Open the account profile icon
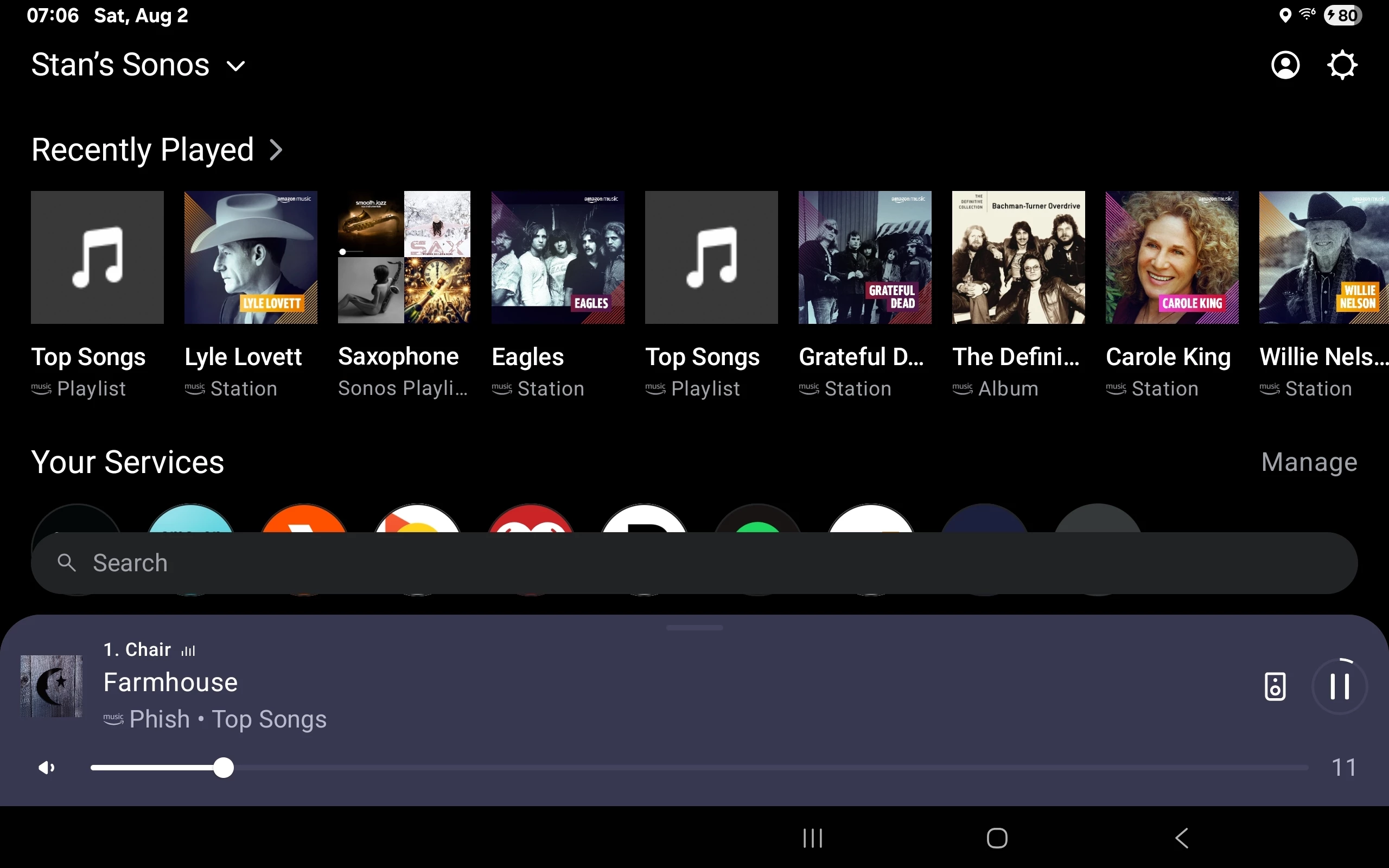Image resolution: width=1389 pixels, height=868 pixels. 1285,65
